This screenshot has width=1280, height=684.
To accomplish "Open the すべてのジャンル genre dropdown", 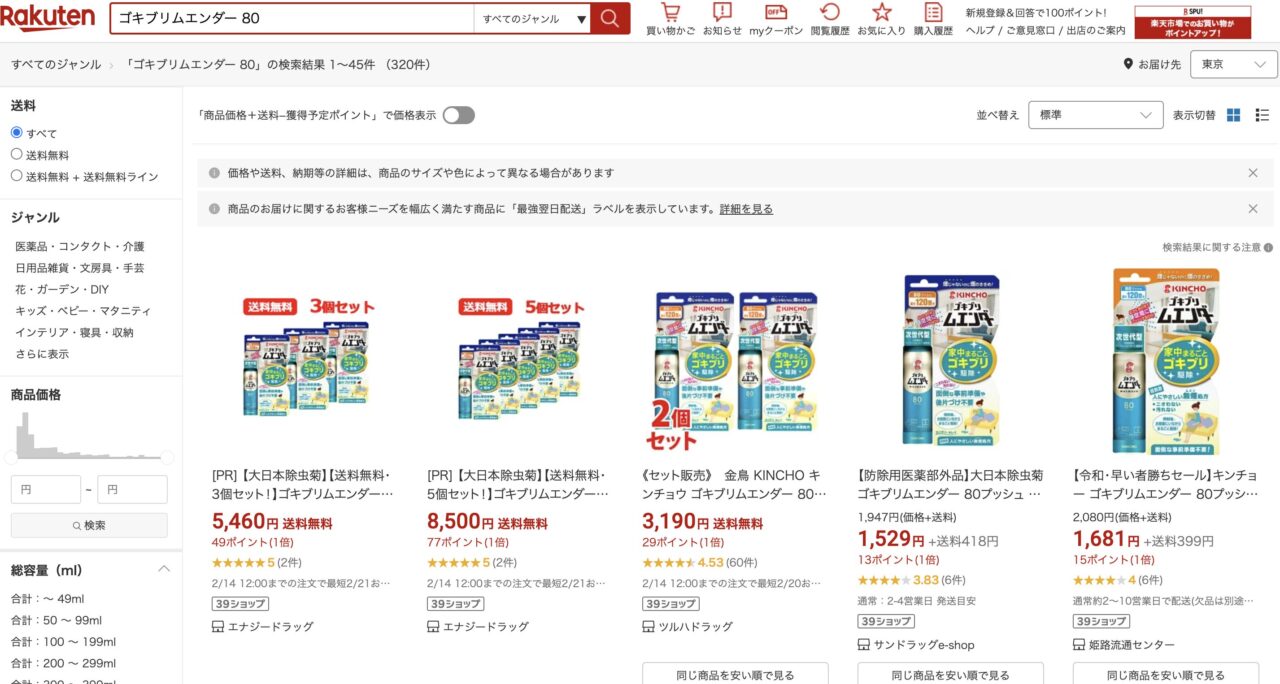I will click(532, 18).
